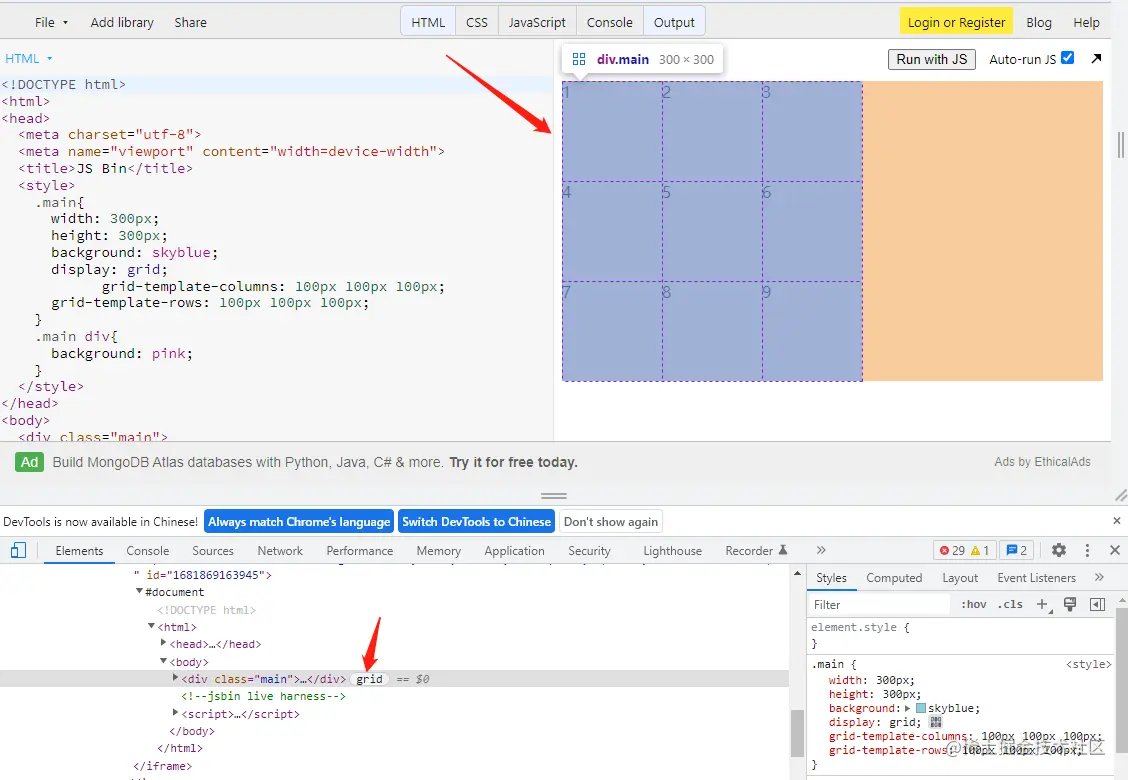Dismiss the DevTools language notification bar
Image resolution: width=1128 pixels, height=780 pixels.
1116,520
